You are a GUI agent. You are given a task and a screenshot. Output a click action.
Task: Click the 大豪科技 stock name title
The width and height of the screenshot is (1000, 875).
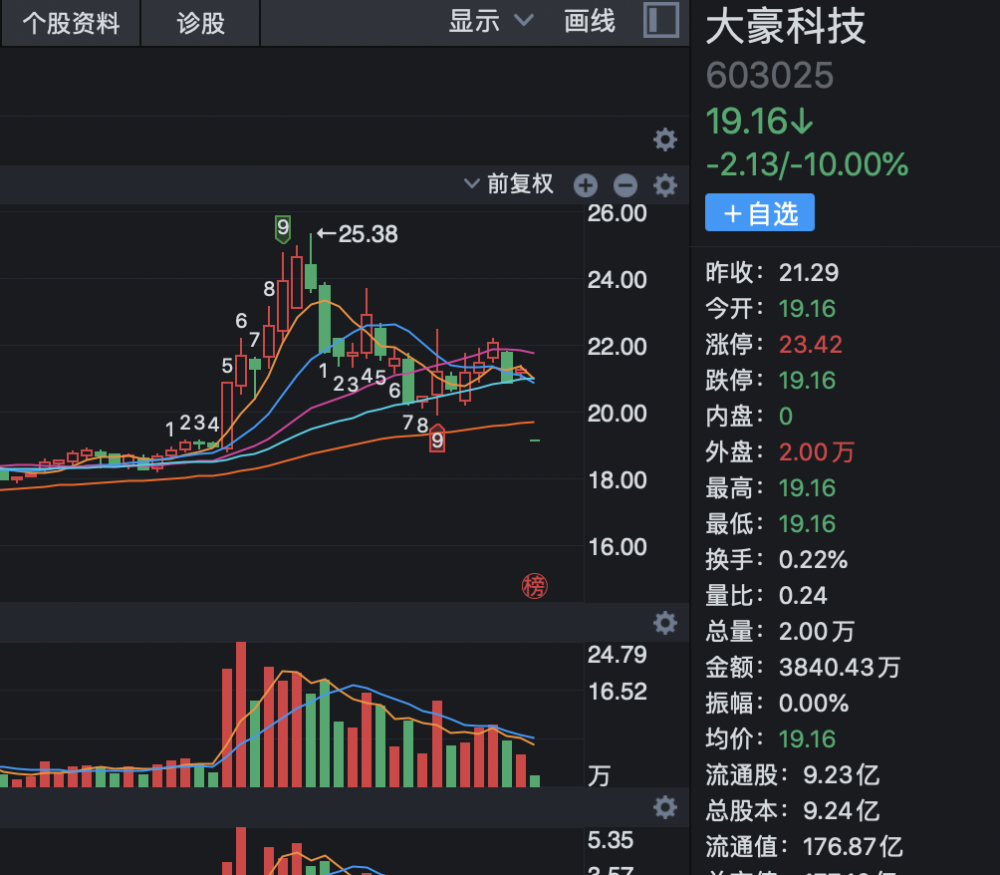[x=785, y=27]
